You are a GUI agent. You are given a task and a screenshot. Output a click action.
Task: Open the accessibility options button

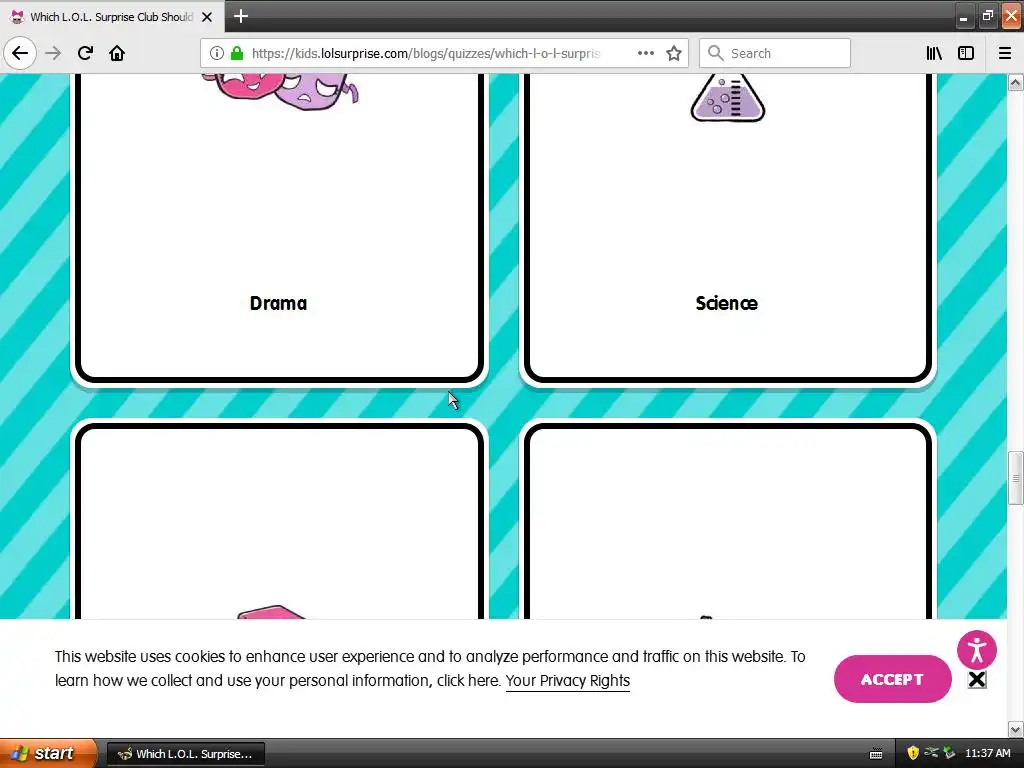click(x=976, y=650)
